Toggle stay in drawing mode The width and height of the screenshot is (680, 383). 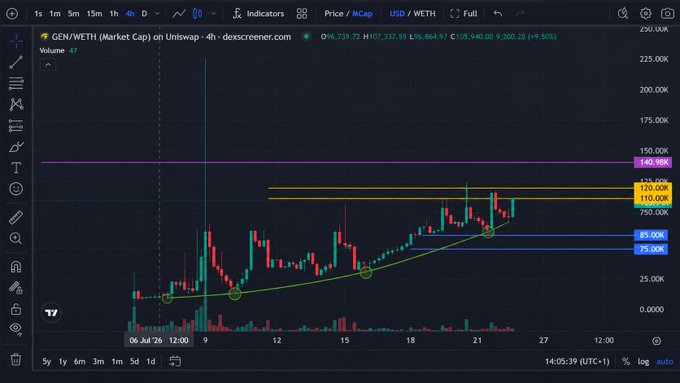coord(16,288)
